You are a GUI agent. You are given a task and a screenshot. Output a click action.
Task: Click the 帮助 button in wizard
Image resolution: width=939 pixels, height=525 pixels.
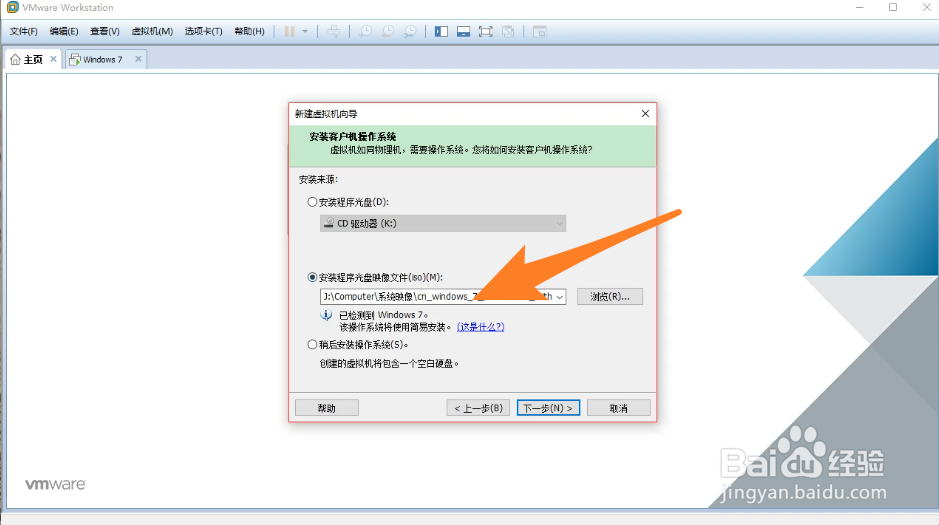click(327, 408)
